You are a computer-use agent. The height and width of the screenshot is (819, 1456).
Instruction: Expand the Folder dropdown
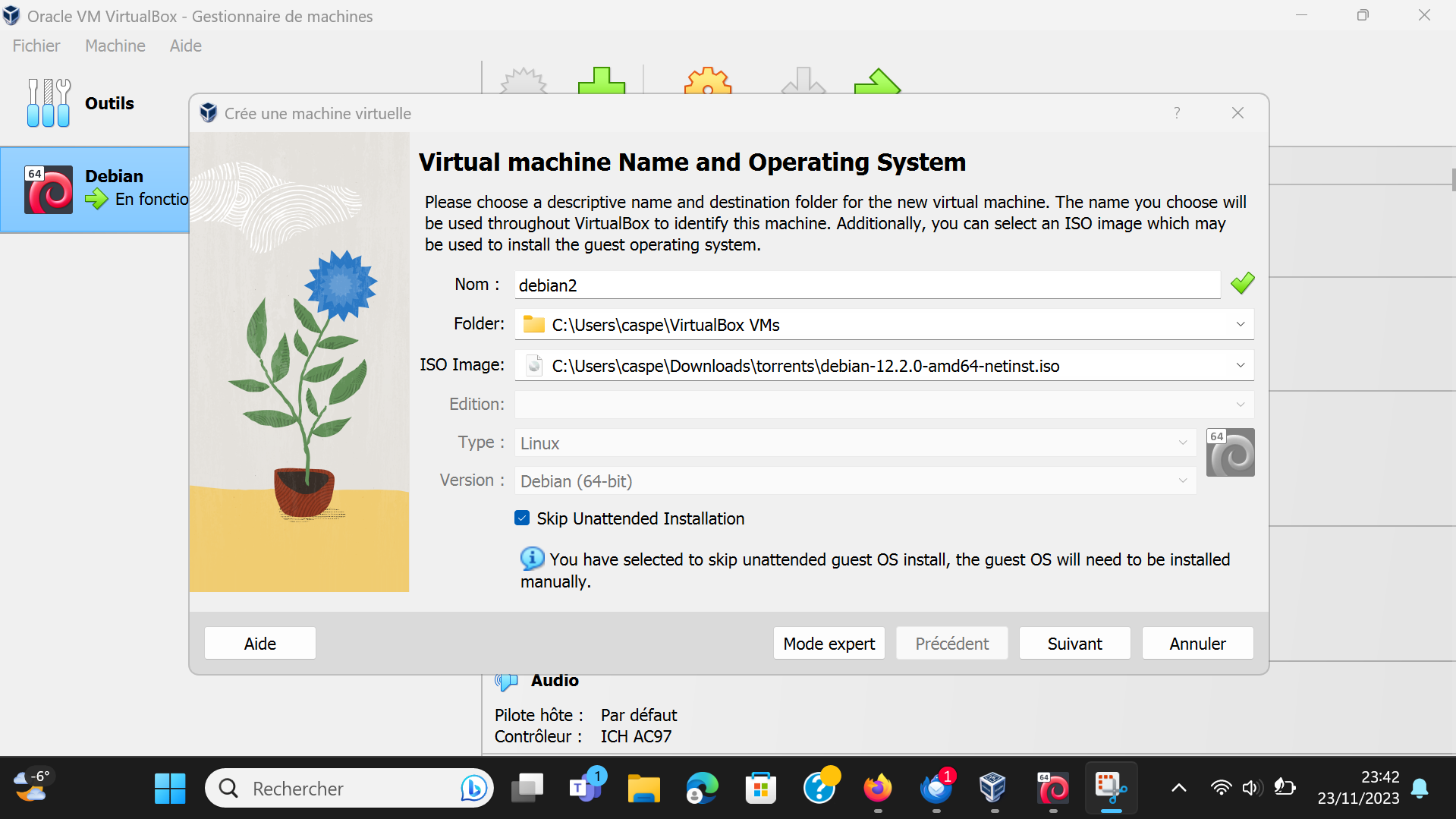(1241, 325)
